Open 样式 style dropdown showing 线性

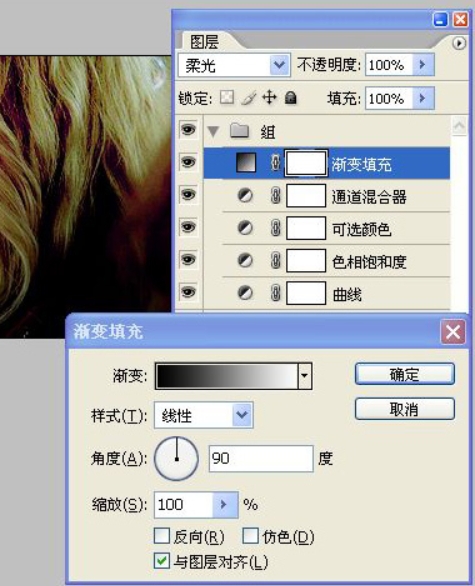click(x=204, y=415)
